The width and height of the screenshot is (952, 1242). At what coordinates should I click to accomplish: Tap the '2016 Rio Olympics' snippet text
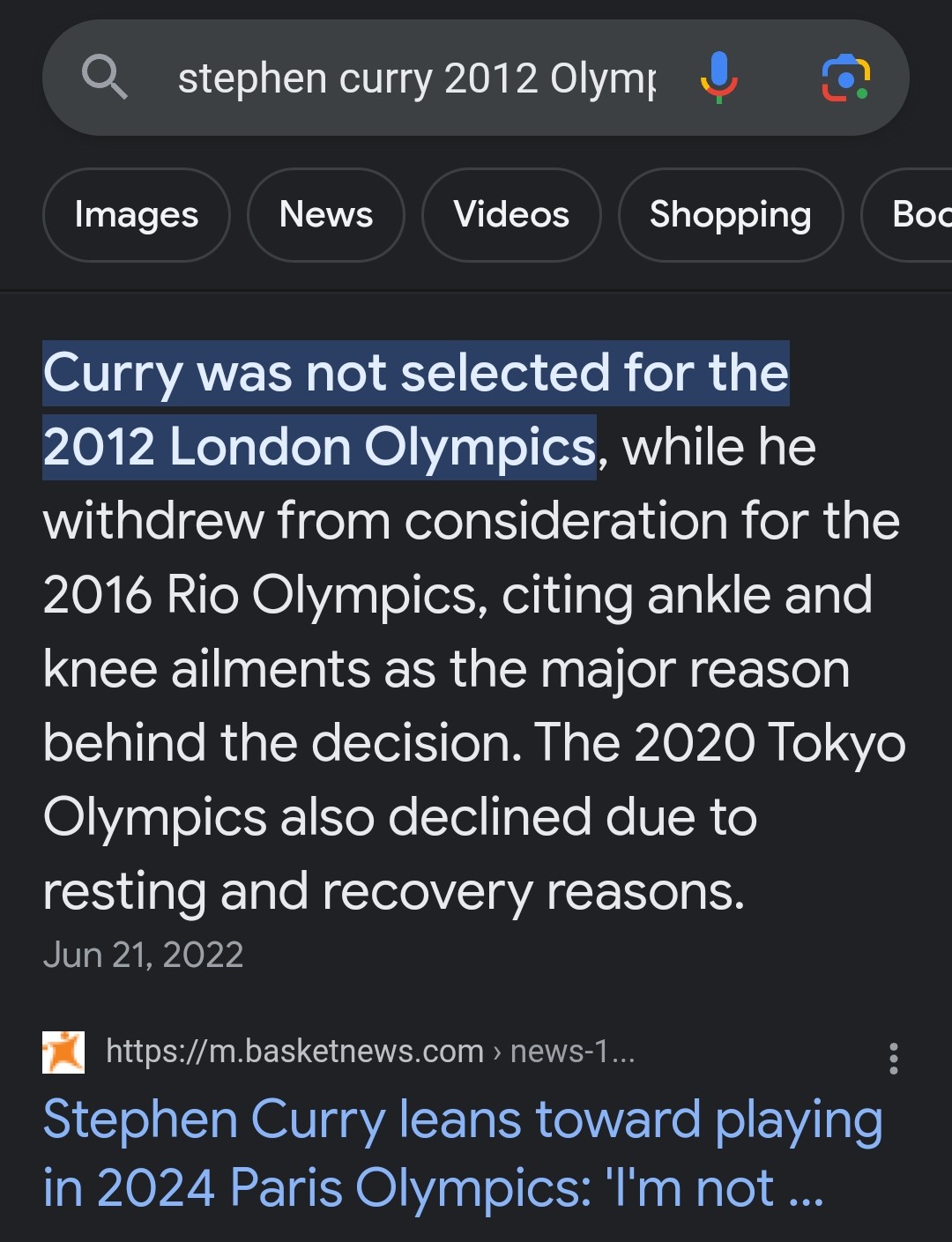pos(262,595)
